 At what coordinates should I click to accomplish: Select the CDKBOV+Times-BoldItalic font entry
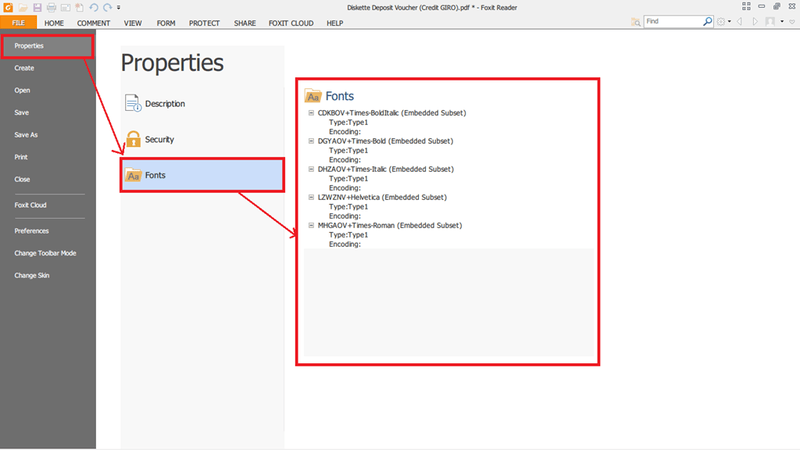click(x=392, y=113)
